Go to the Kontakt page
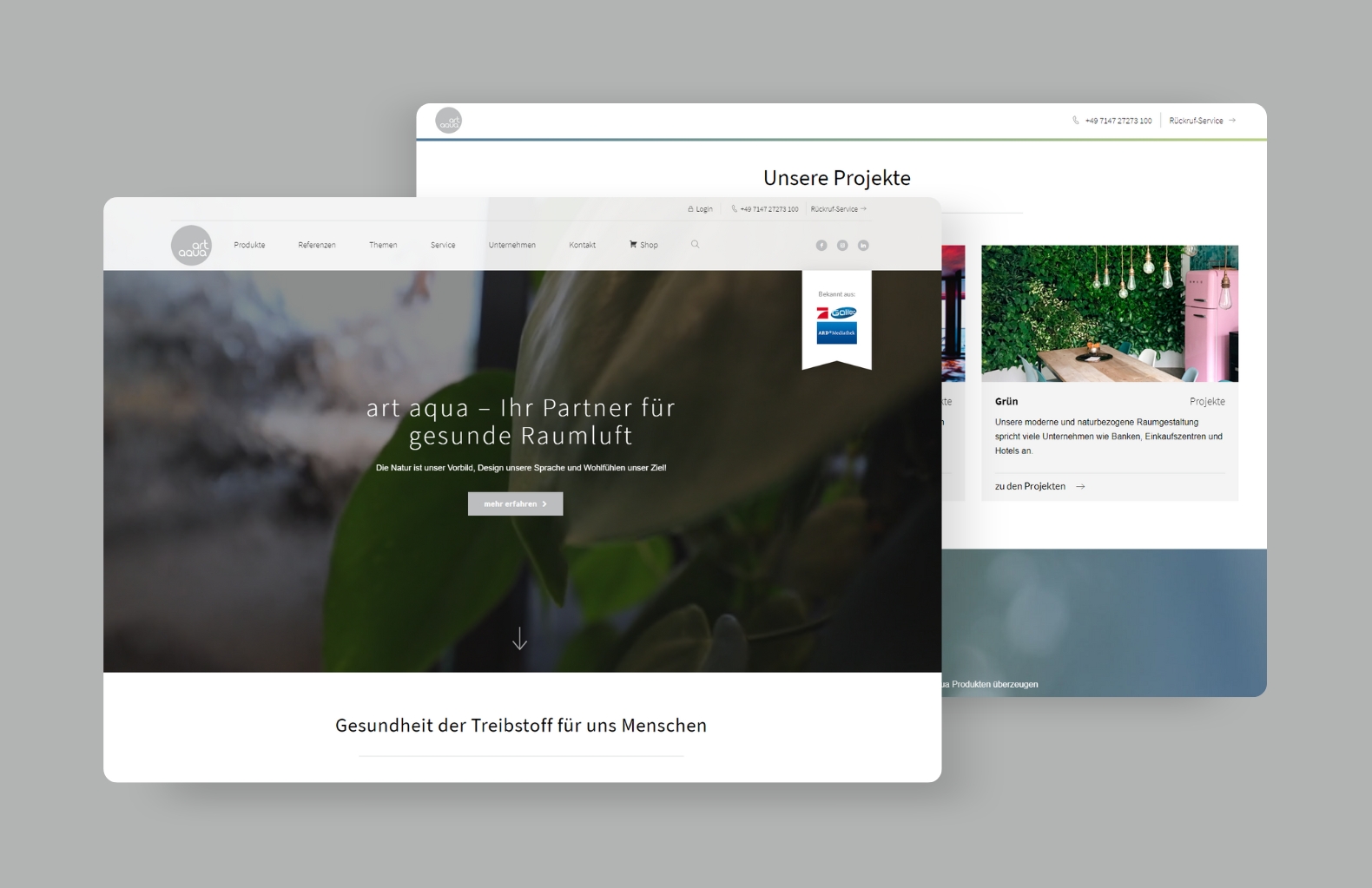This screenshot has height=888, width=1372. [x=582, y=246]
